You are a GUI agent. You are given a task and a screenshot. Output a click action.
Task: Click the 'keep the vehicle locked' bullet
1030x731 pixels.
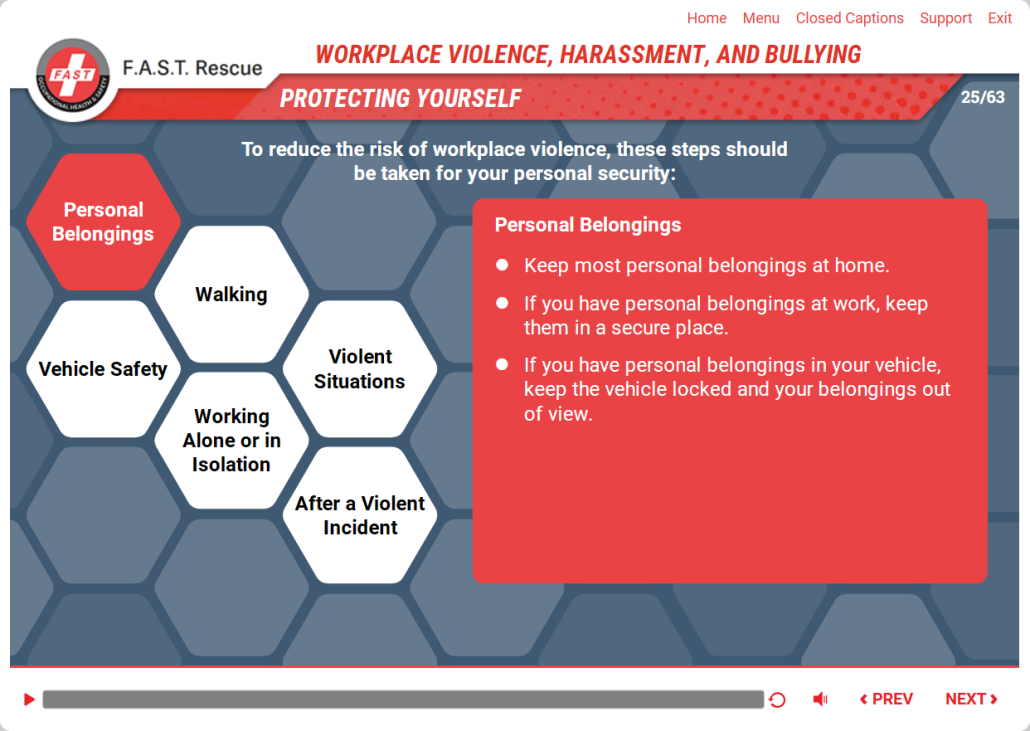point(737,389)
